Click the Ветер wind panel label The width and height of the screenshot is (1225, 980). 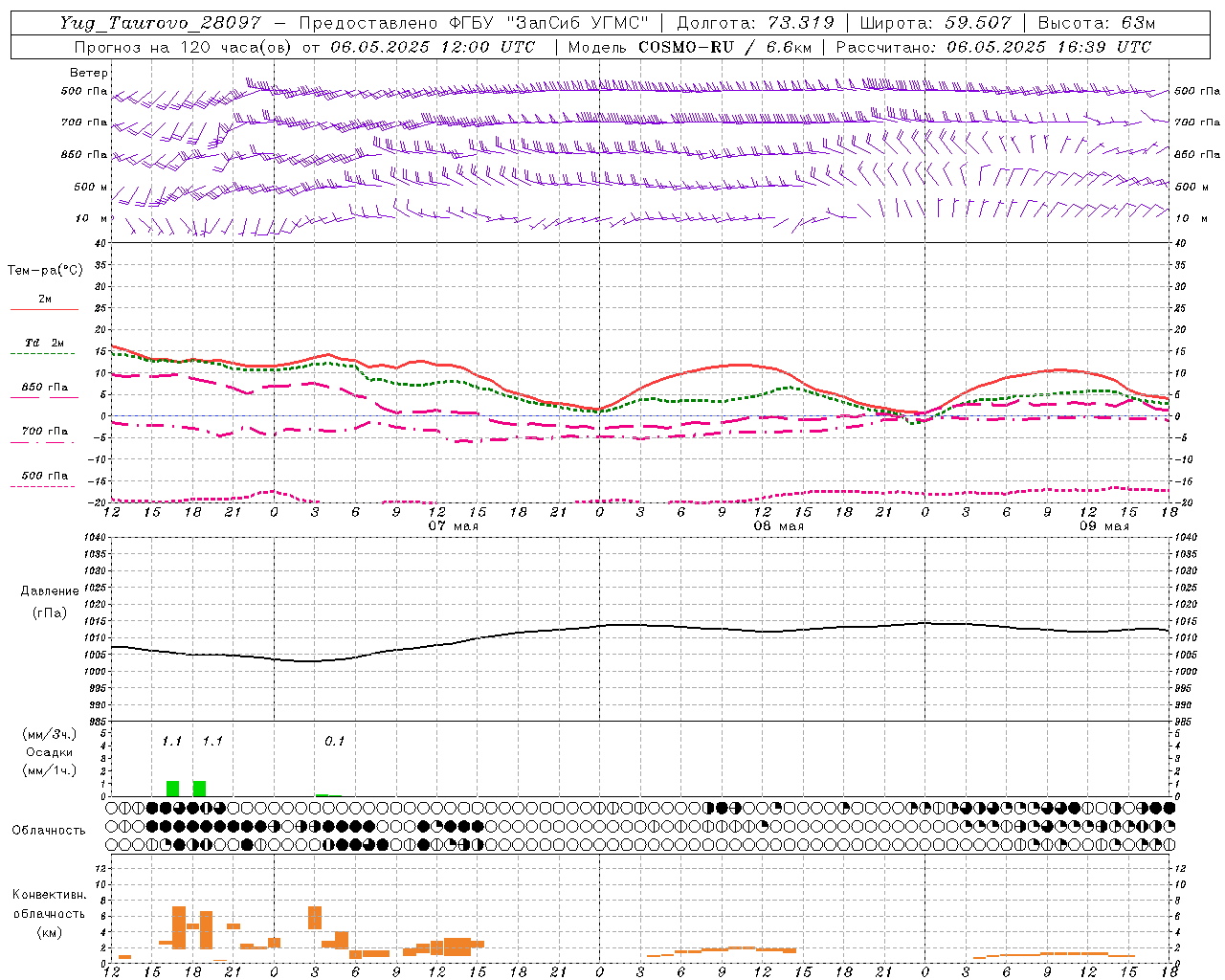point(89,73)
